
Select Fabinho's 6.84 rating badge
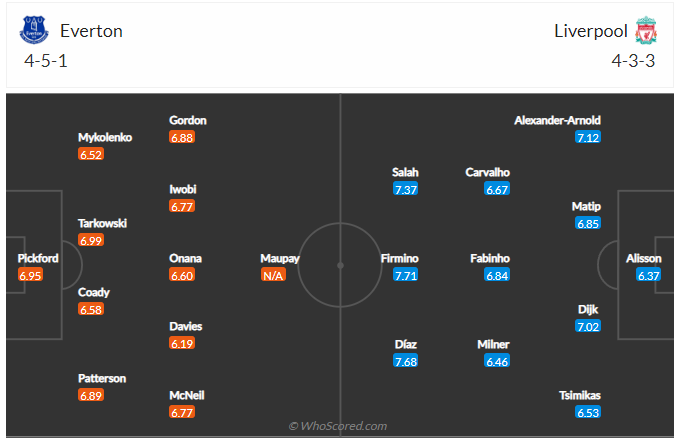coord(497,275)
